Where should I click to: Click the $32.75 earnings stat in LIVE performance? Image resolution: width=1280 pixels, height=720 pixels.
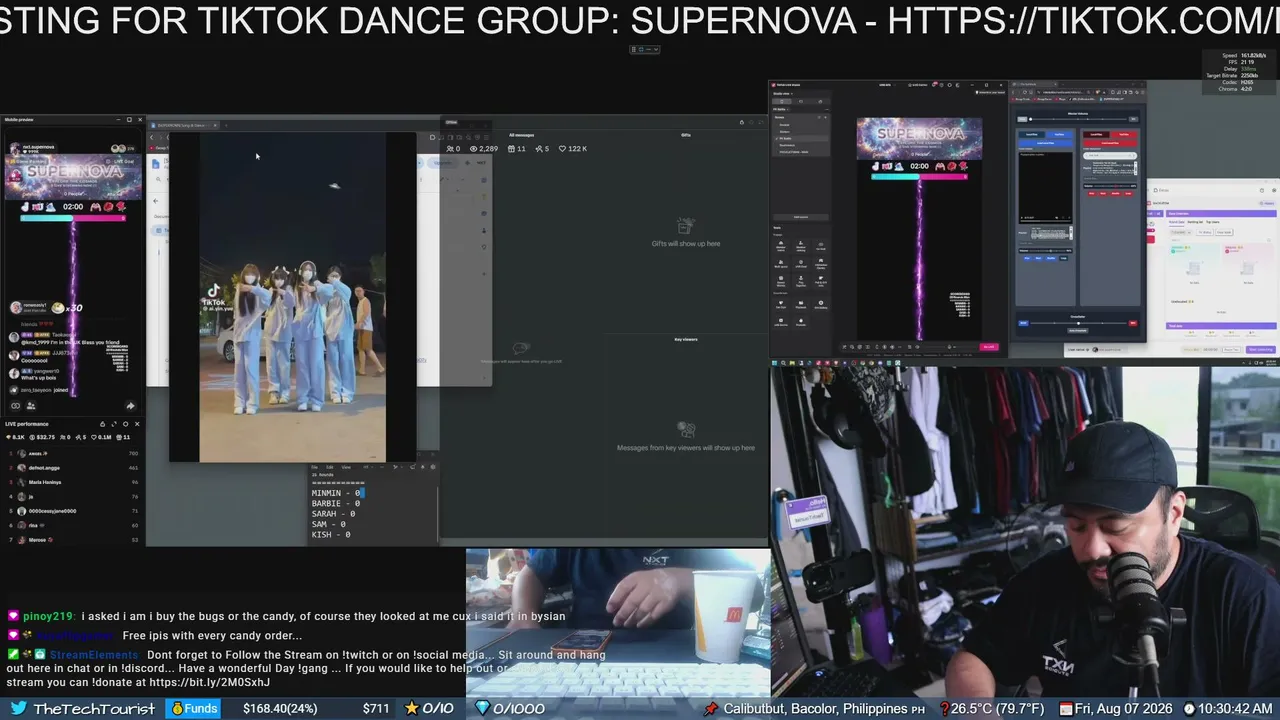(41, 437)
